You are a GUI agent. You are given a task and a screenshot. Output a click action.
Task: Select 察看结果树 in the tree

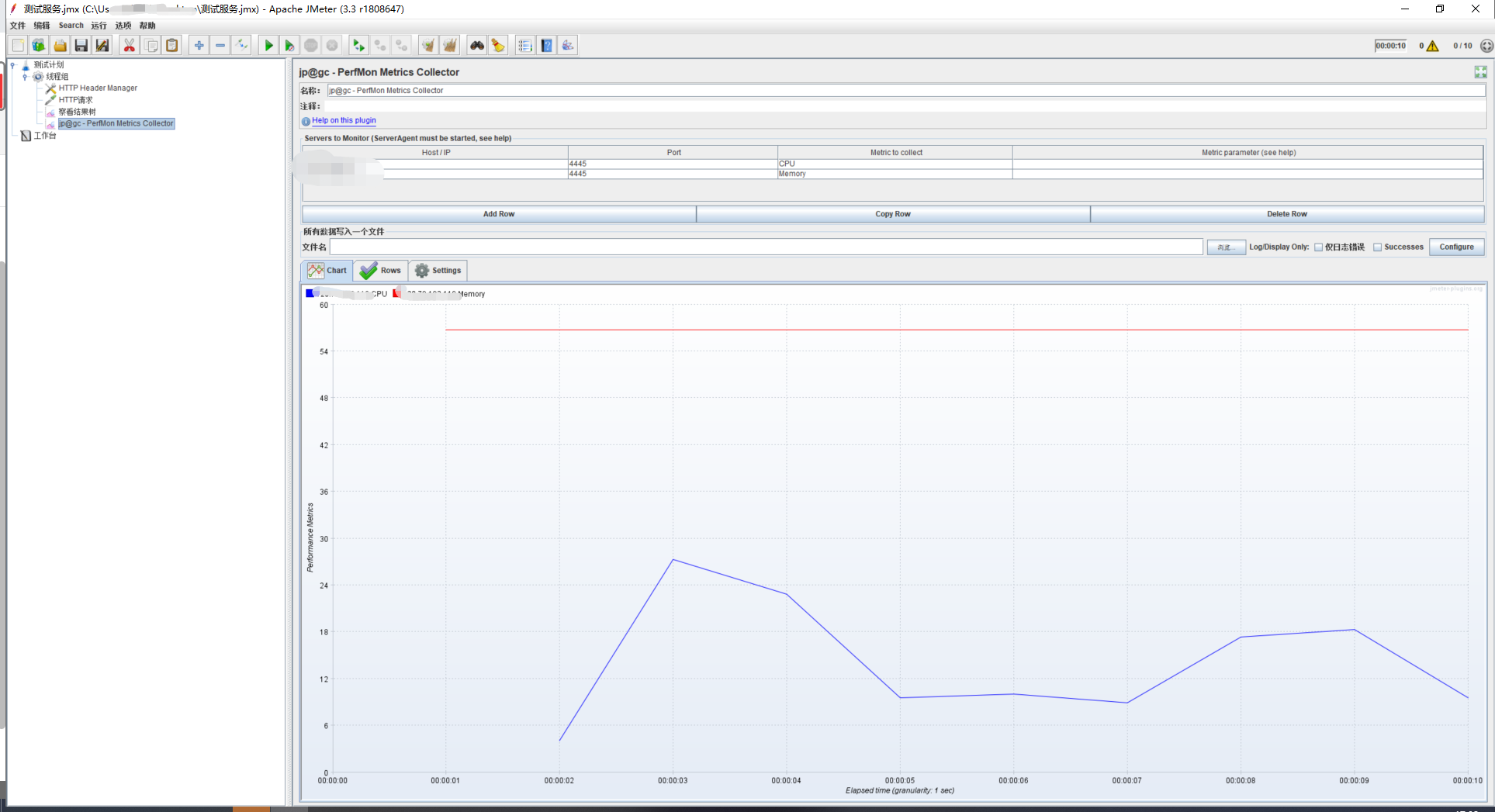point(77,112)
